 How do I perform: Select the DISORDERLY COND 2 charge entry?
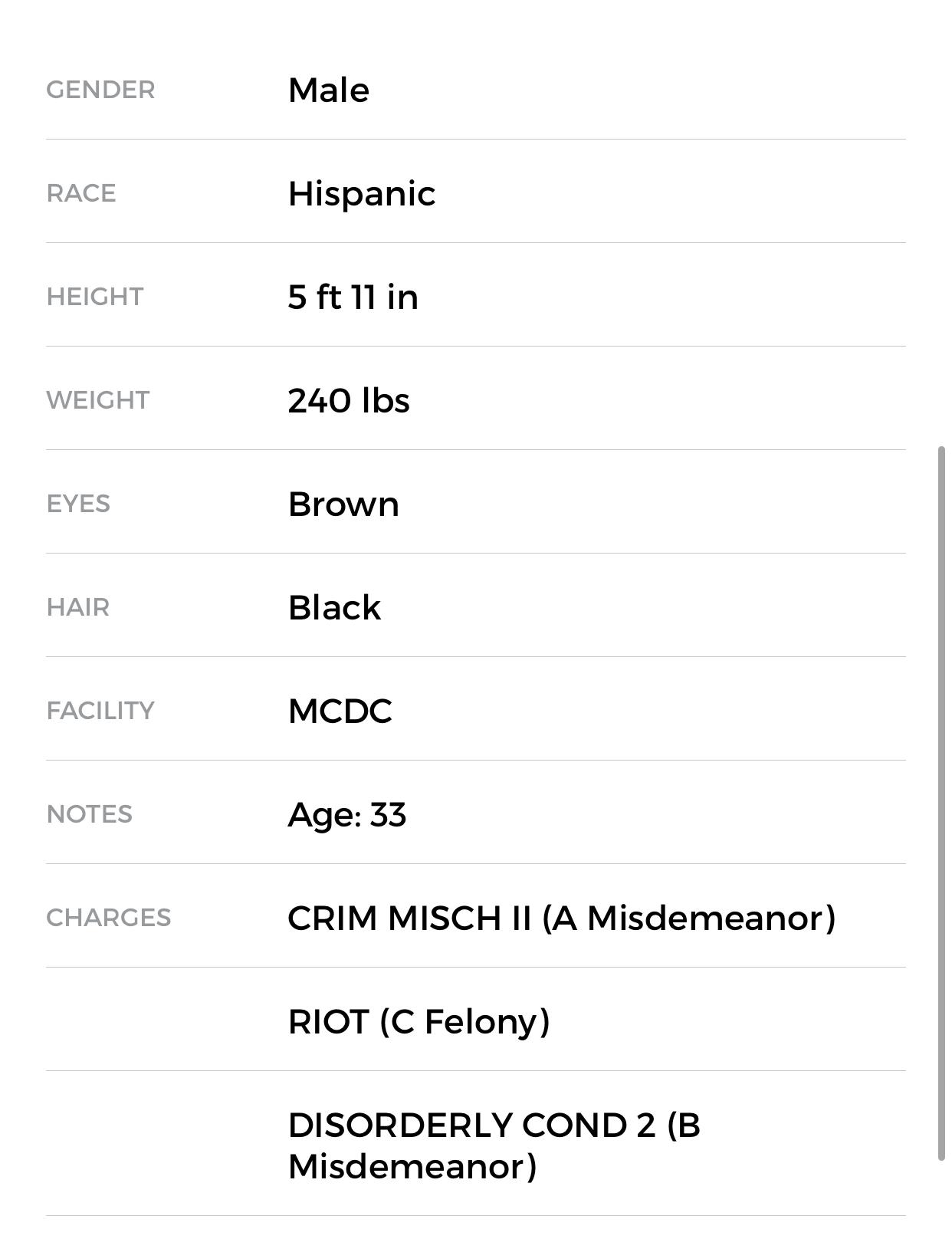tap(494, 1145)
